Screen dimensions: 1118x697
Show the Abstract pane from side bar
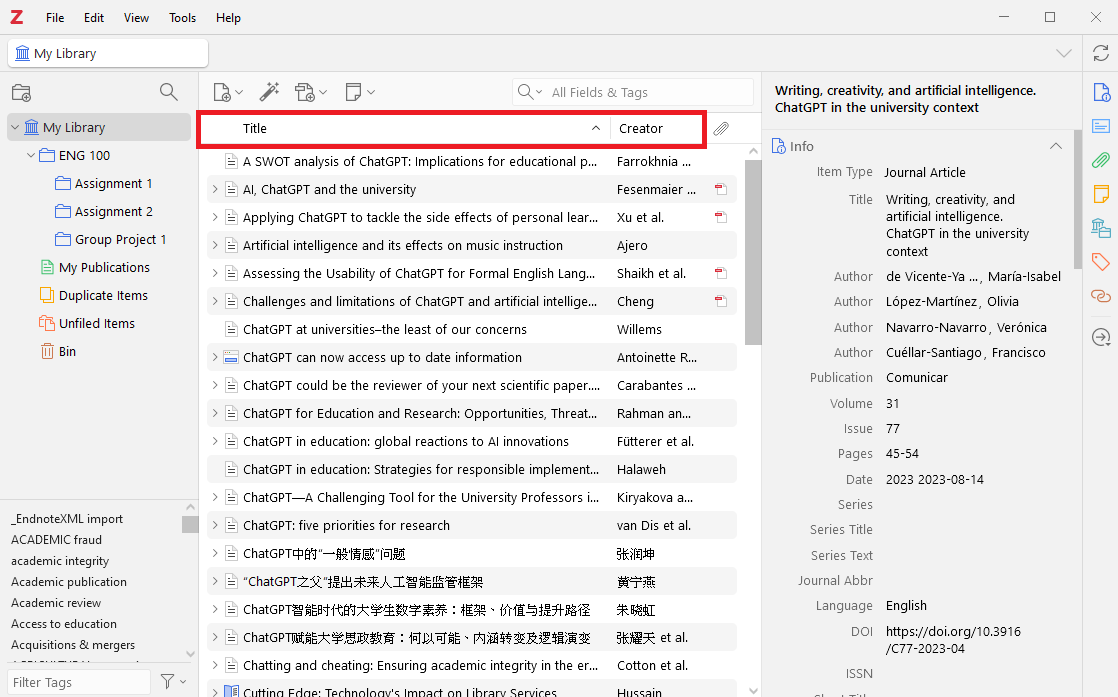(1100, 126)
